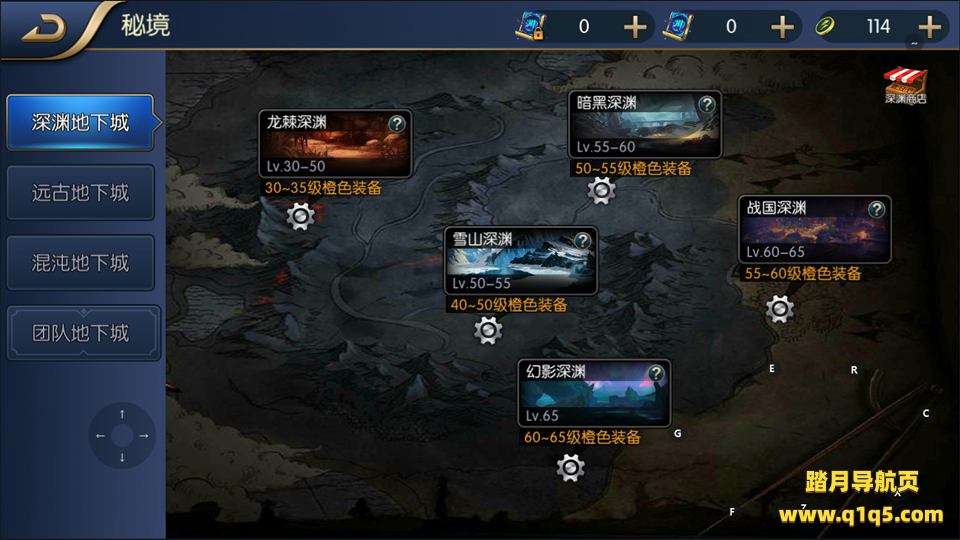
Task: Add more locked abyss tickets with plus
Action: (x=635, y=27)
